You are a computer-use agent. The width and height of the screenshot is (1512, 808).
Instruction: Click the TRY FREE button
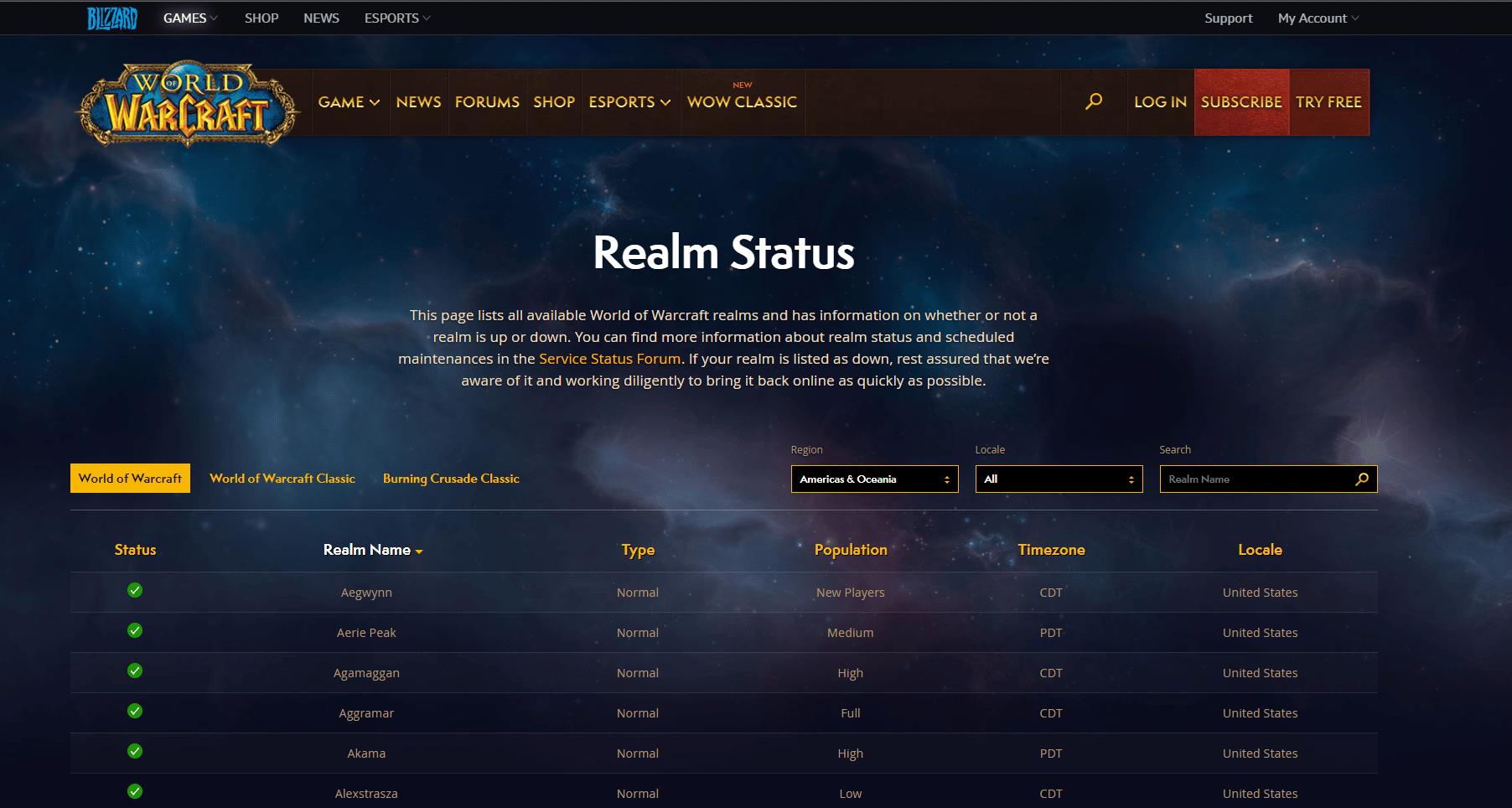point(1328,102)
